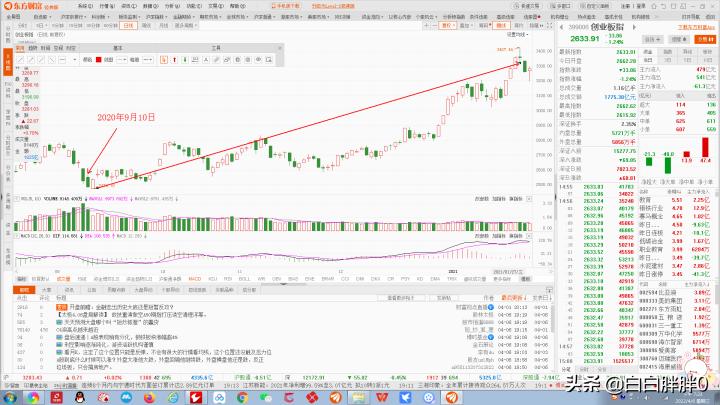Screen dimensions: 720x405
Task: Toggle the eye icon in drawing toolbar
Action: [259, 60]
